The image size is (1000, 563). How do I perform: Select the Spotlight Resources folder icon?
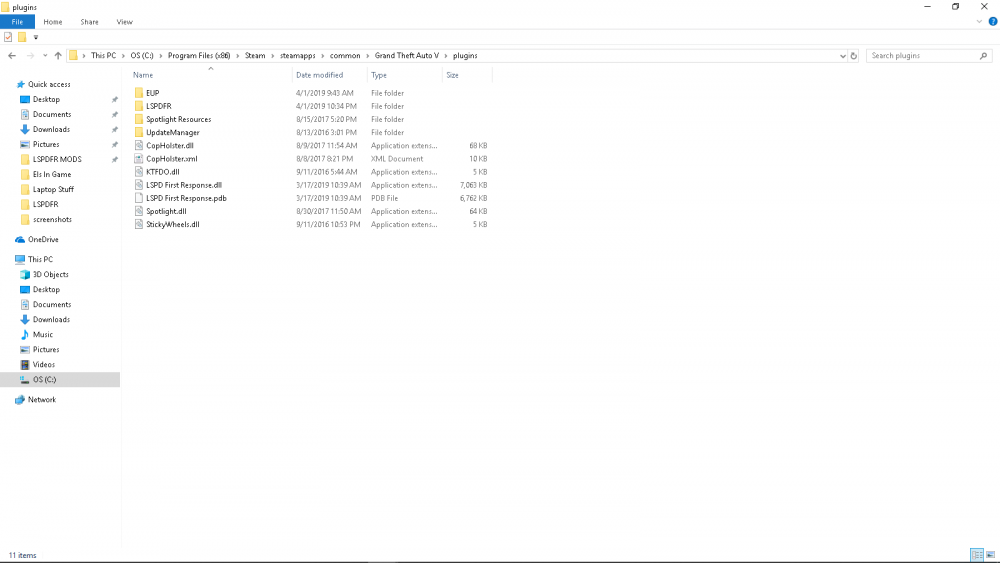[x=139, y=119]
